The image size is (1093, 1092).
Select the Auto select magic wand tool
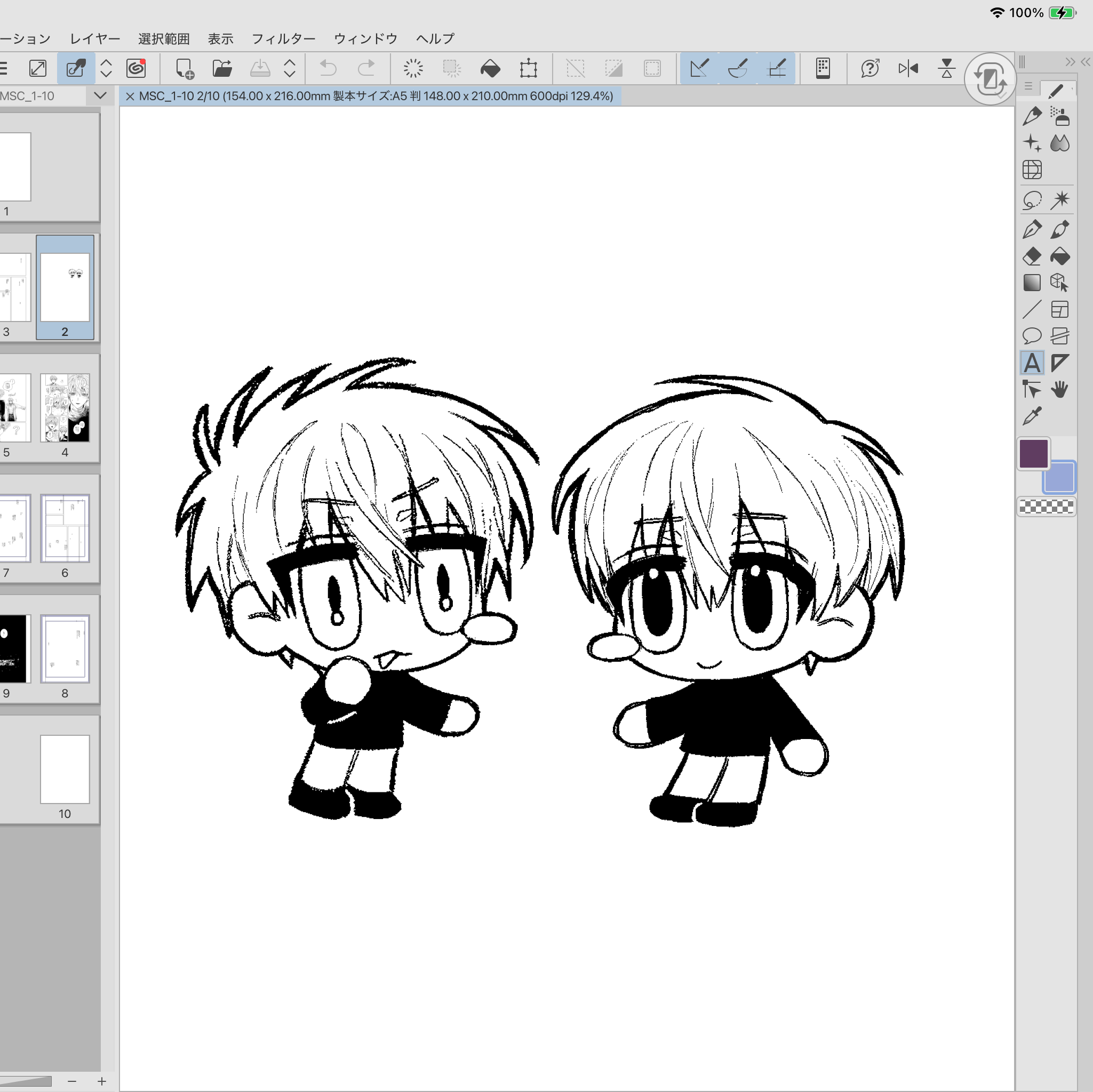(1059, 199)
